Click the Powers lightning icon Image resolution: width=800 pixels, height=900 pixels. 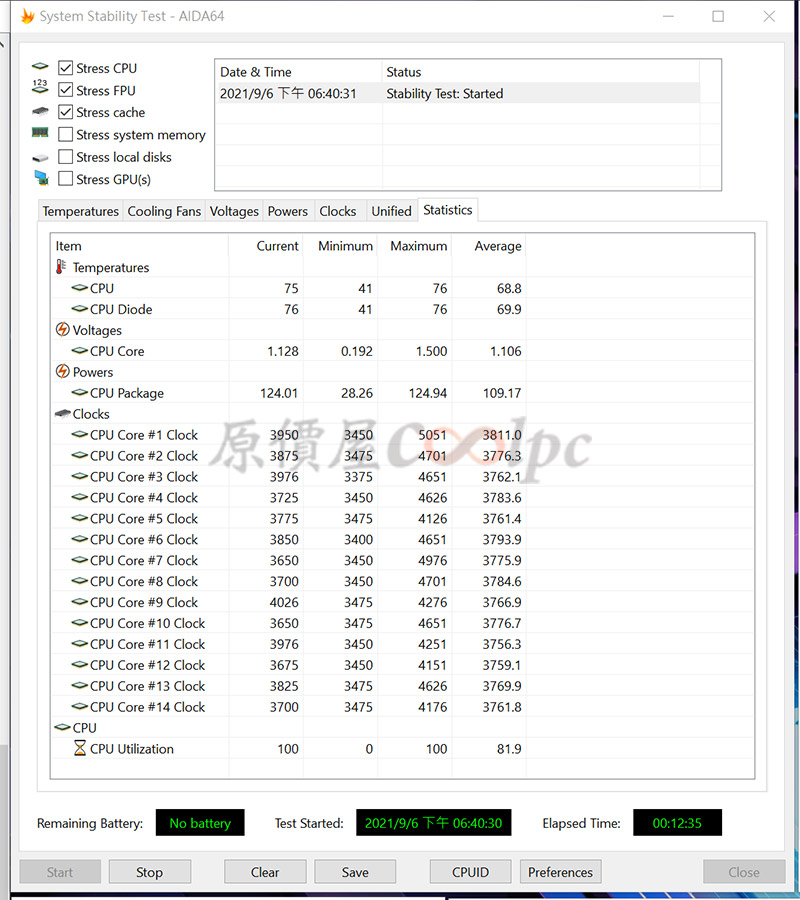click(x=63, y=371)
